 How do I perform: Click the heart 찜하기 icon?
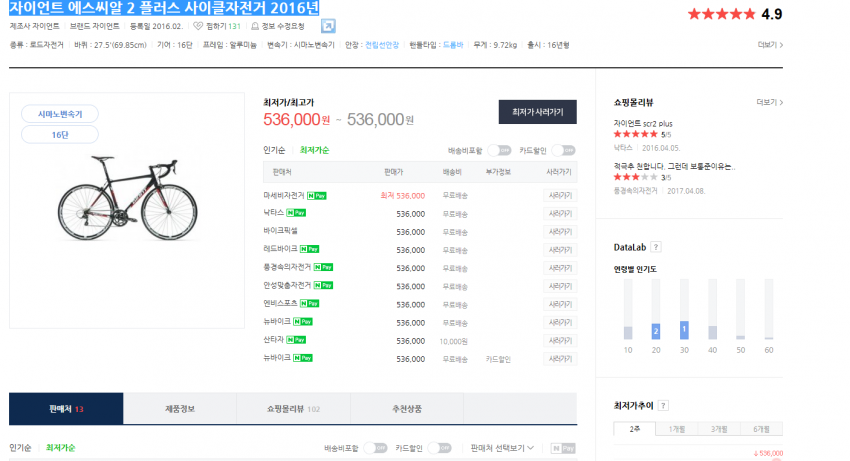(198, 26)
